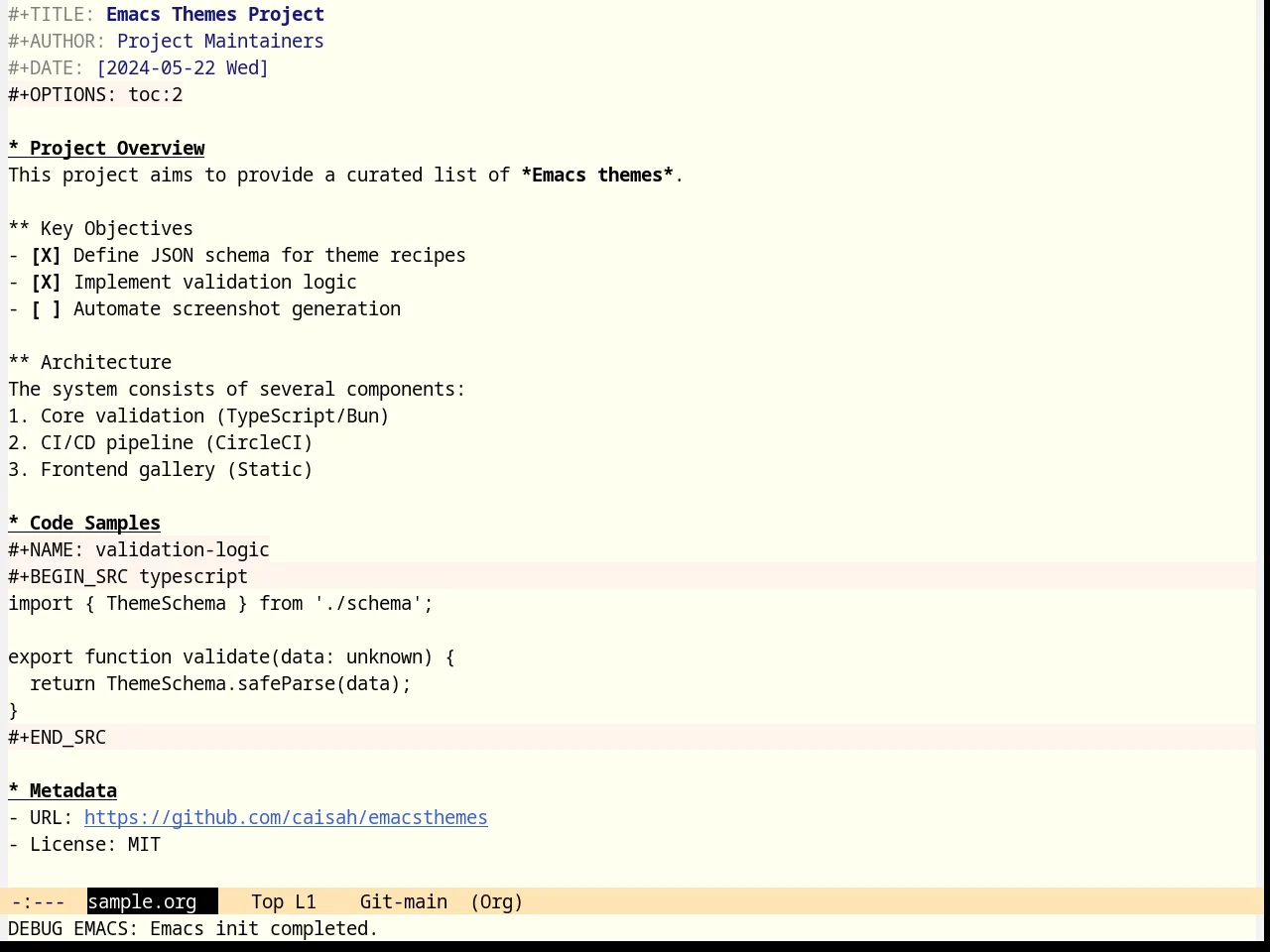The width and height of the screenshot is (1270, 952).
Task: Place cursor on Project Maintainers author text
Action: click(x=220, y=42)
